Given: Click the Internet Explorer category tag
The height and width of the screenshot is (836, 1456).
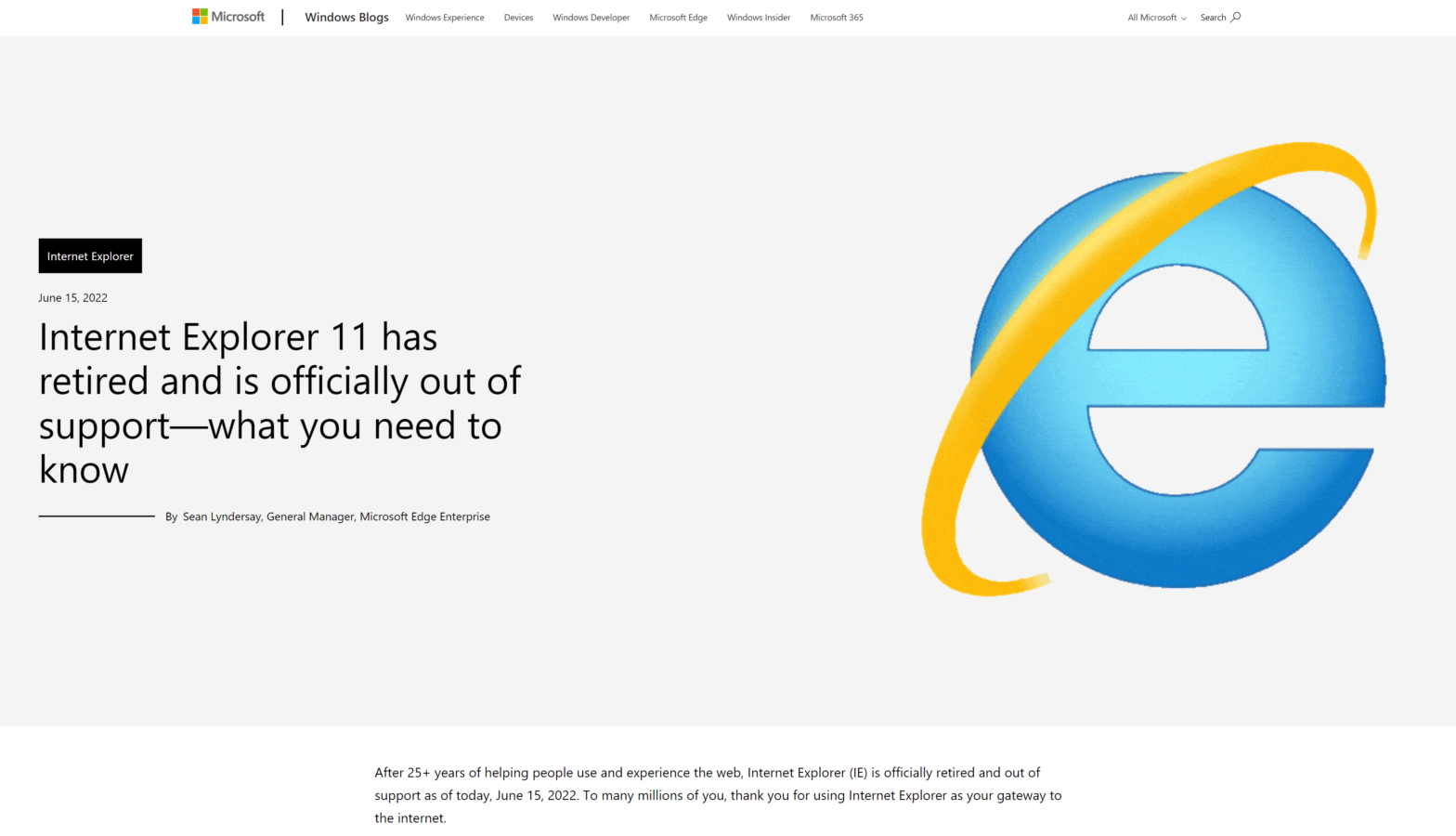Looking at the screenshot, I should click(90, 255).
